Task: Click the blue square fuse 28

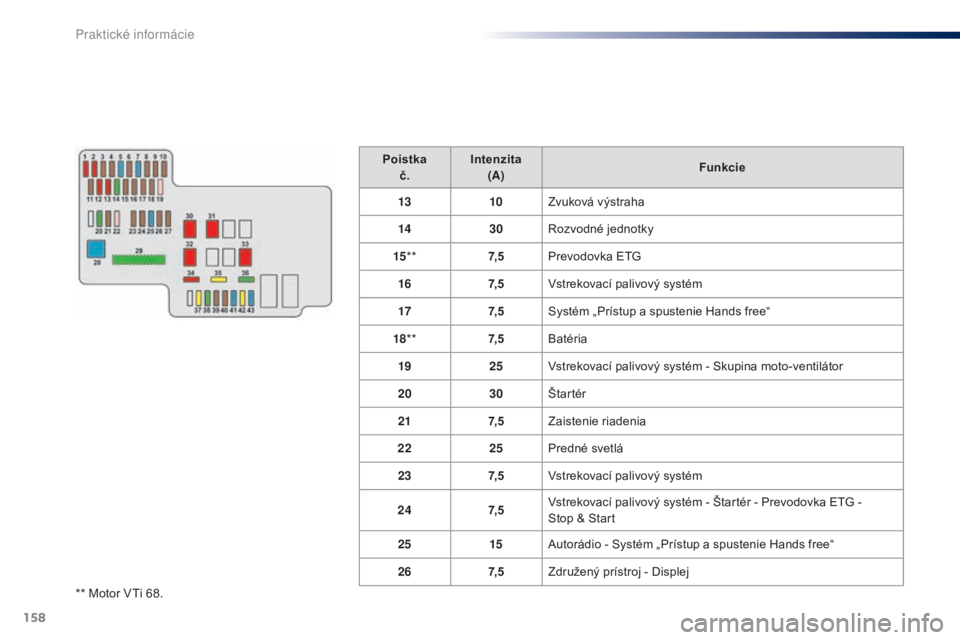Action: click(96, 249)
